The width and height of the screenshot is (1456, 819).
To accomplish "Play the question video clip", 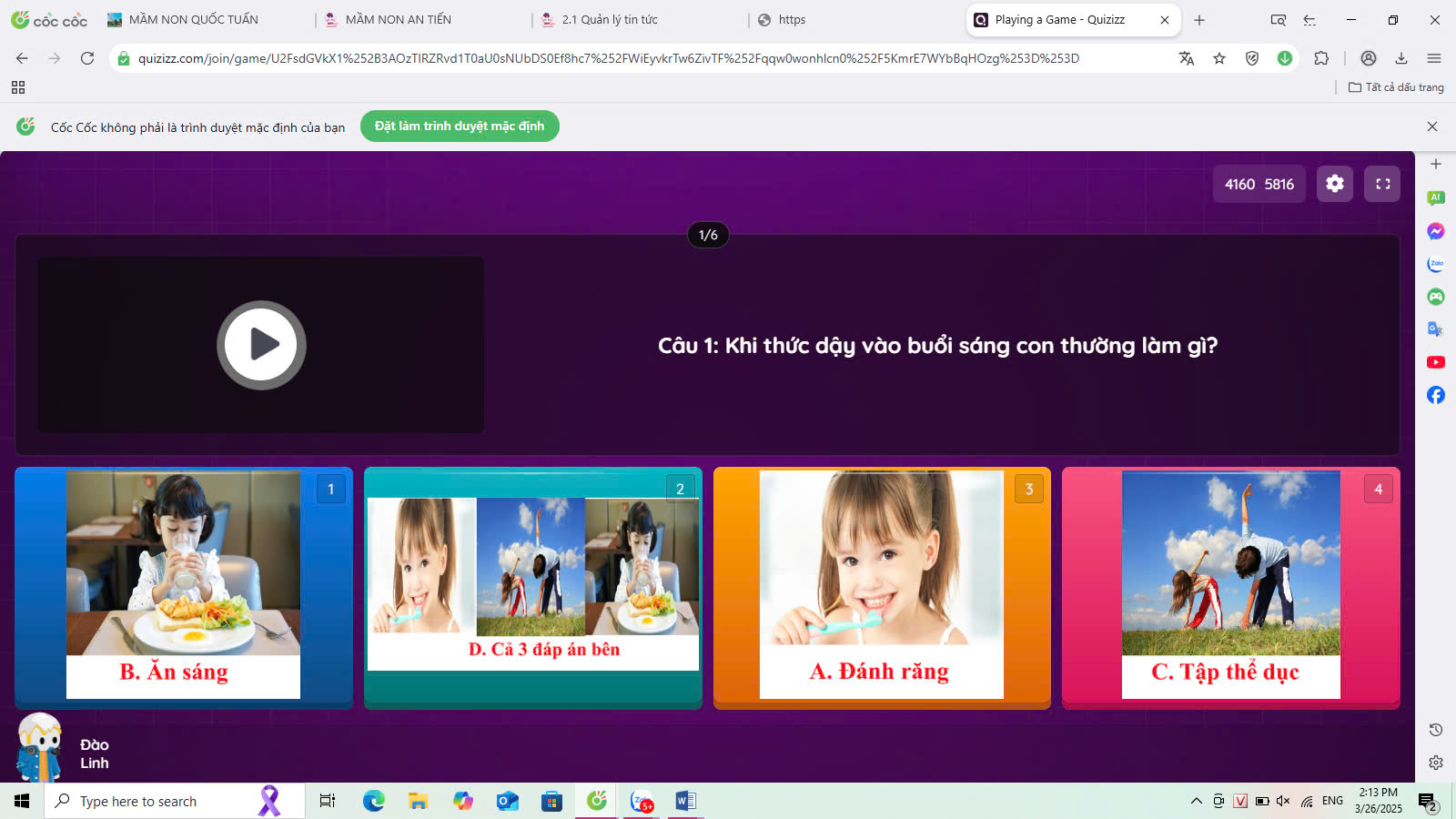I will coord(261,345).
